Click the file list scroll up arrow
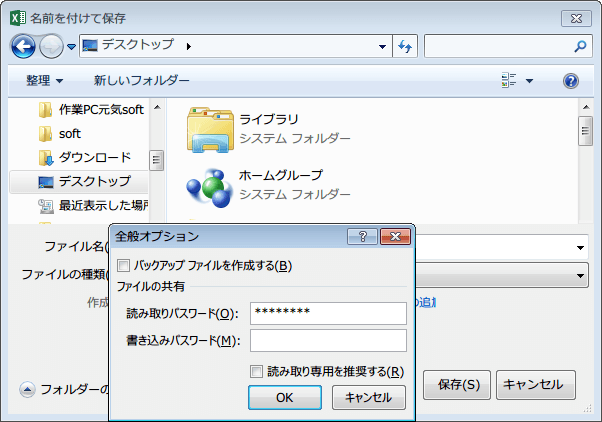 pos(586,107)
